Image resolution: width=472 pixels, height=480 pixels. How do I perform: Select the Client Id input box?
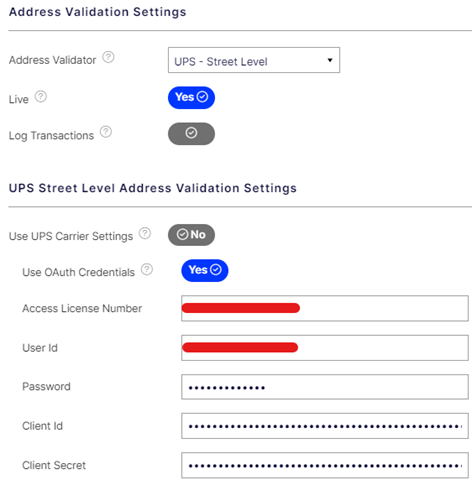pos(325,426)
